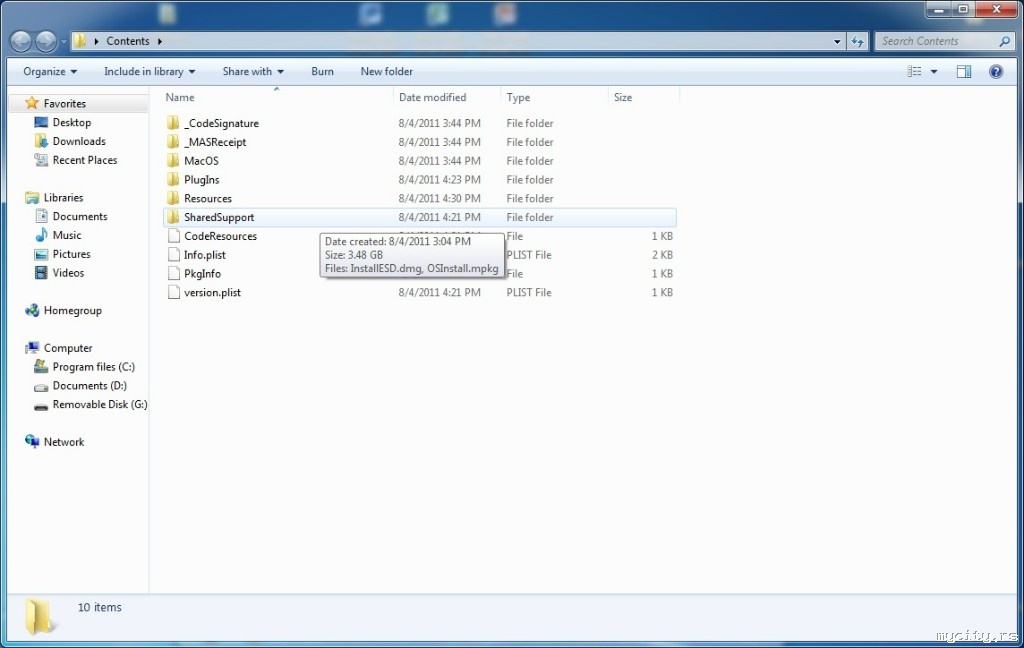Image resolution: width=1024 pixels, height=648 pixels.
Task: Select Documents under Libraries
Action: 80,216
